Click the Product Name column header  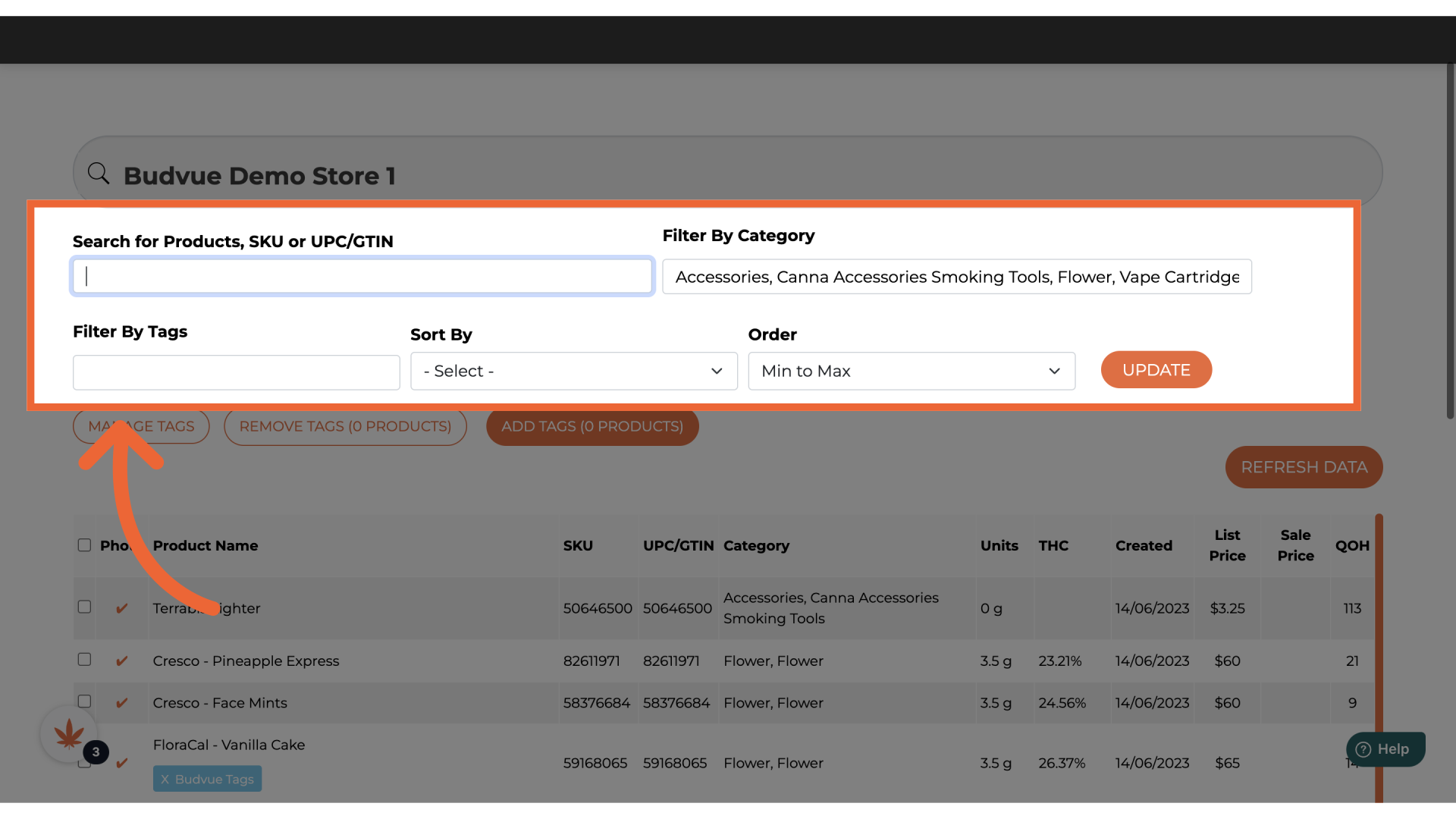click(x=206, y=545)
